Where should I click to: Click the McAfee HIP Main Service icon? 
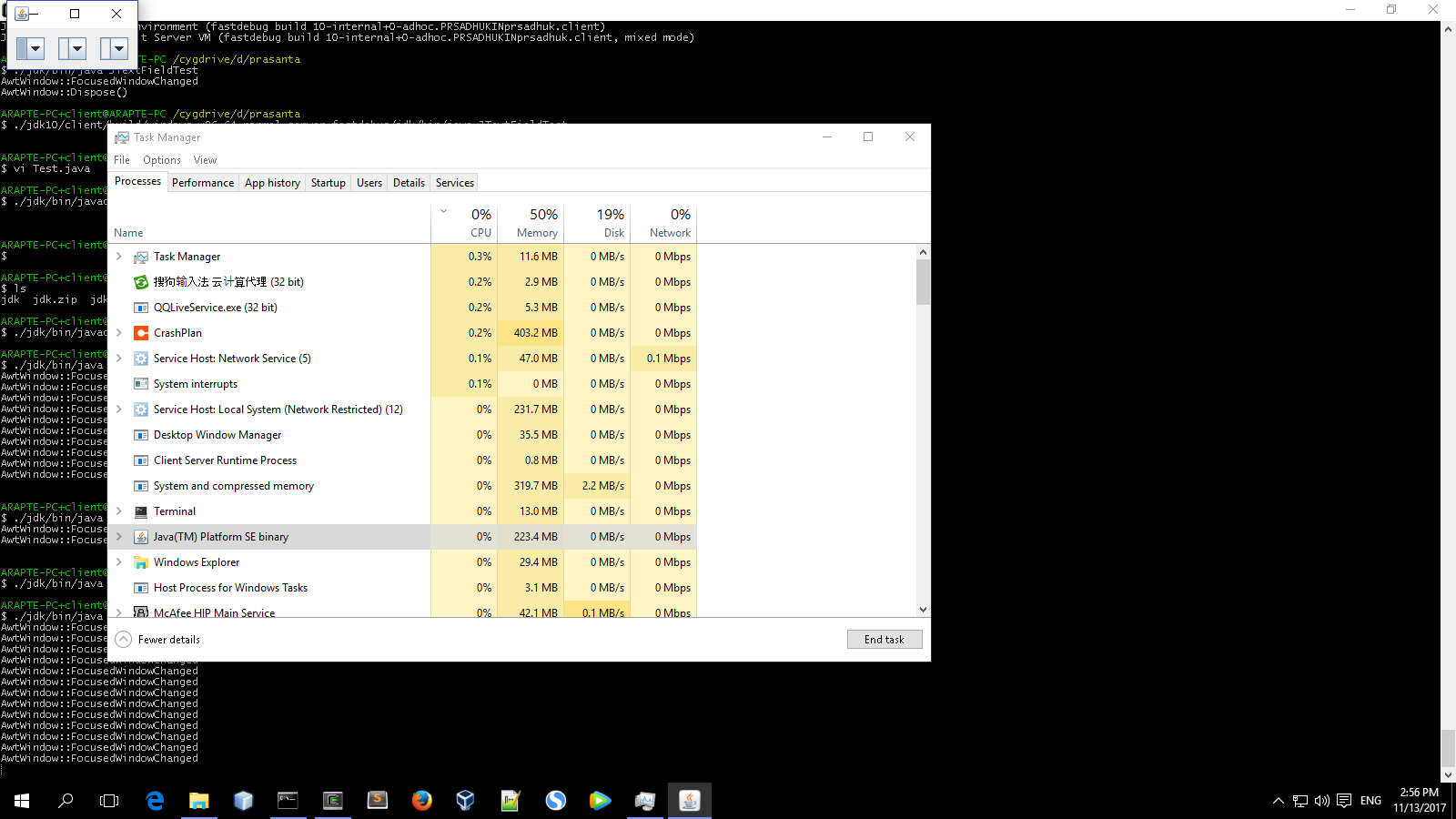click(141, 612)
